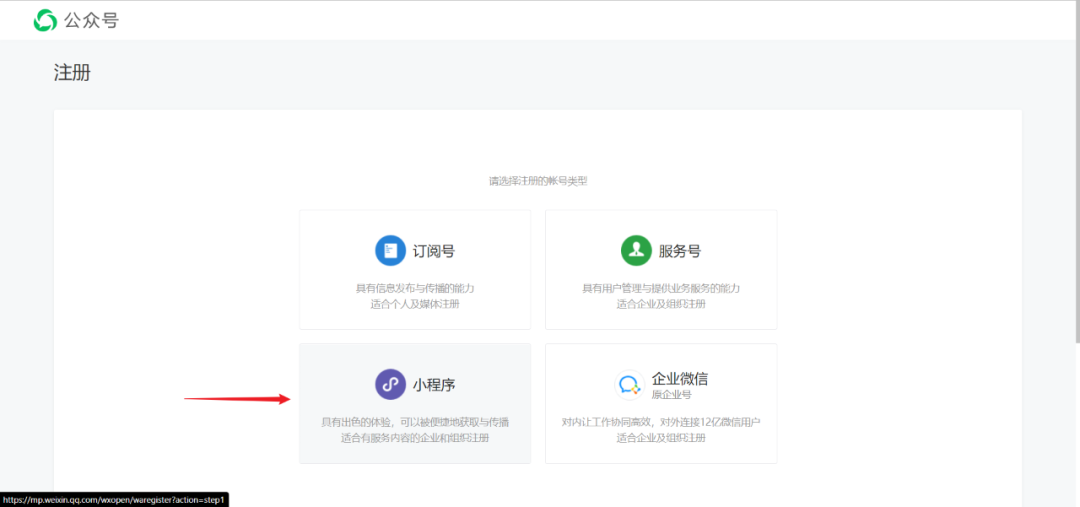Click the 企业微信 description about 12亿微信用户
1080x507 pixels.
[661, 430]
